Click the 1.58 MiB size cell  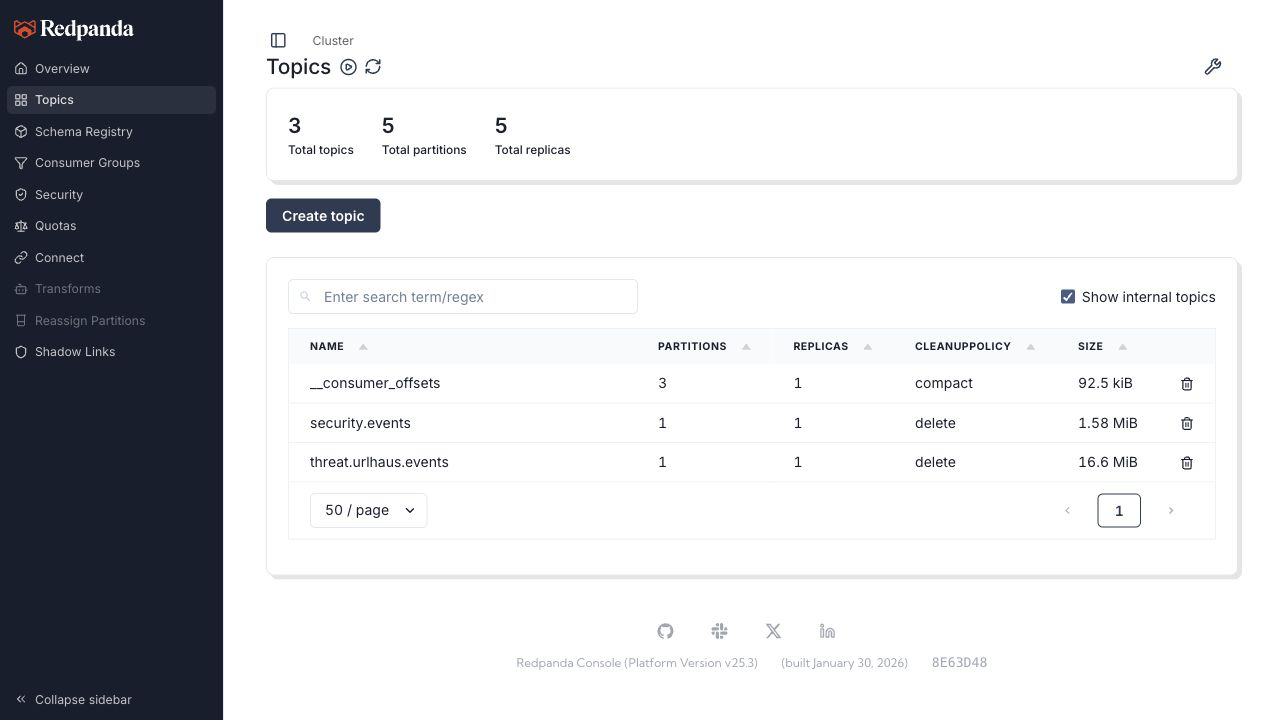tap(1107, 423)
